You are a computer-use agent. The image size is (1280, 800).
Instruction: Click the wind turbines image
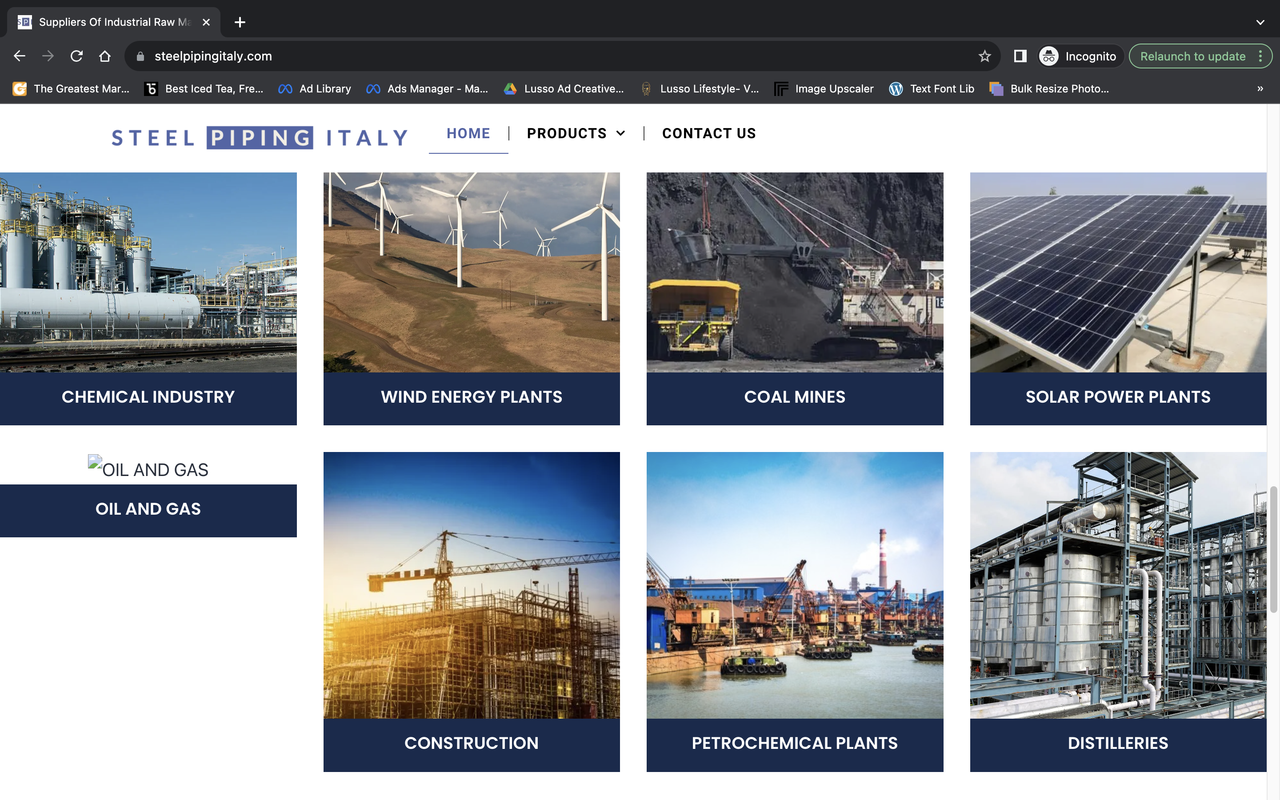click(x=471, y=272)
